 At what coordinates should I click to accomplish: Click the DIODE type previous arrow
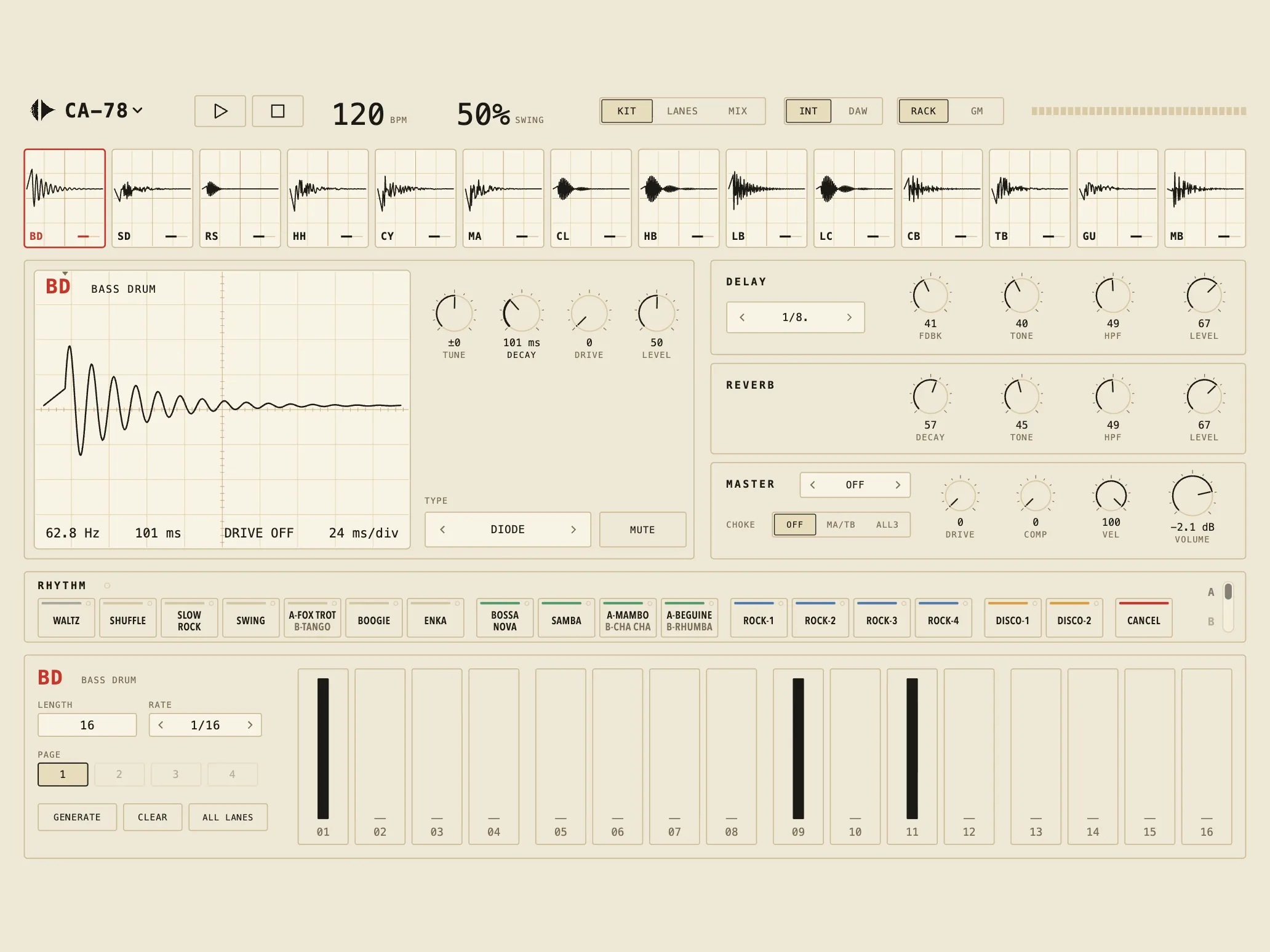442,530
